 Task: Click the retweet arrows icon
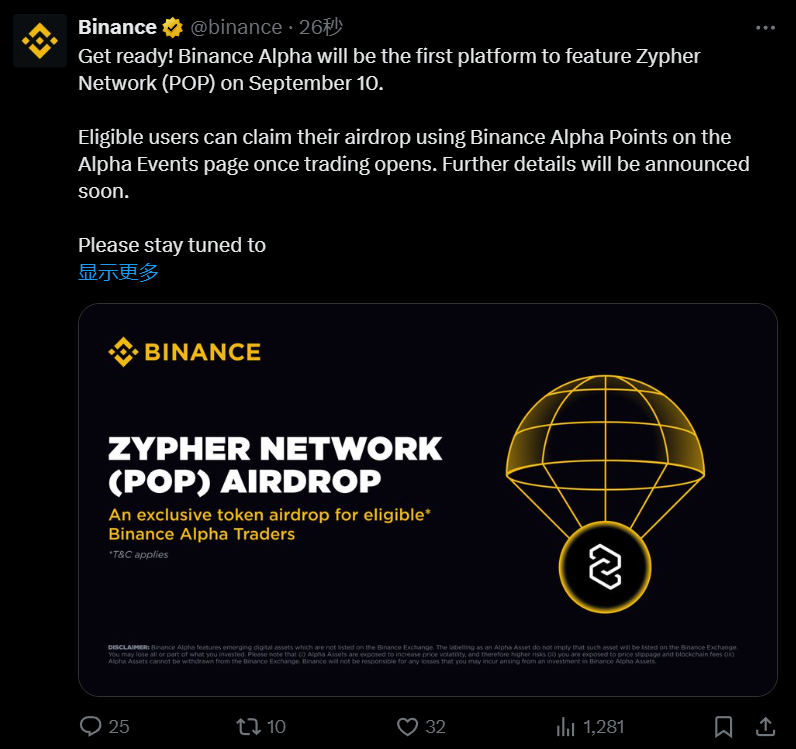246,726
